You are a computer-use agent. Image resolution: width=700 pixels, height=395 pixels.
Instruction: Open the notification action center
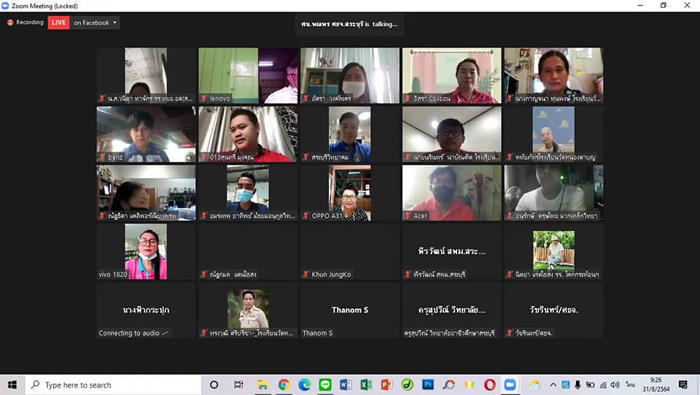click(683, 385)
